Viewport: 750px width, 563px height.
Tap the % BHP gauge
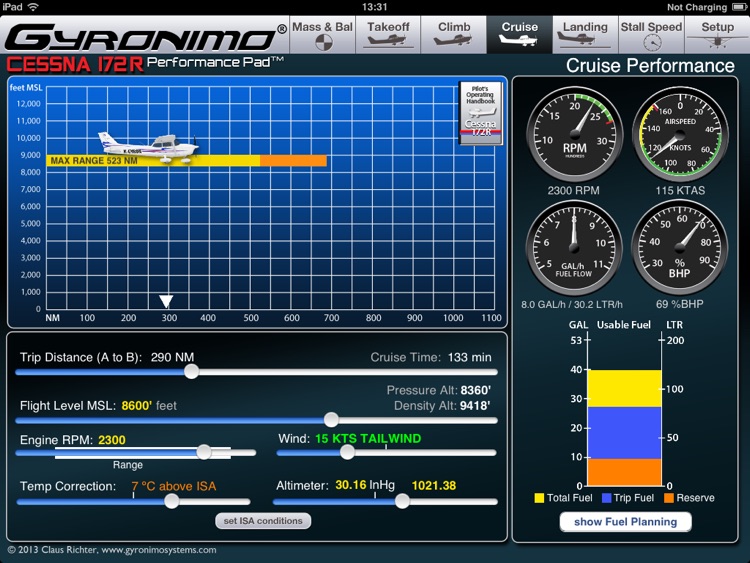point(680,248)
